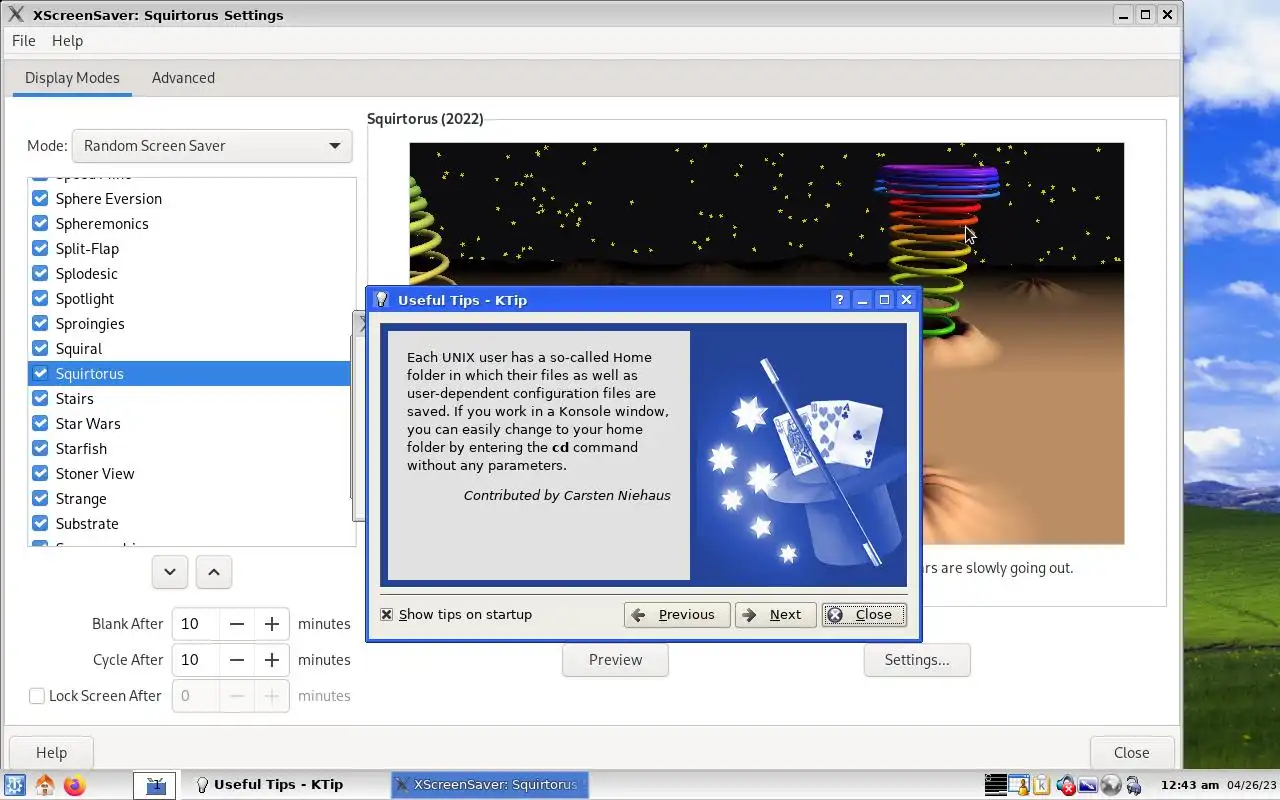1280x800 pixels.
Task: Uncheck the Stoner View checkbox
Action: click(40, 474)
